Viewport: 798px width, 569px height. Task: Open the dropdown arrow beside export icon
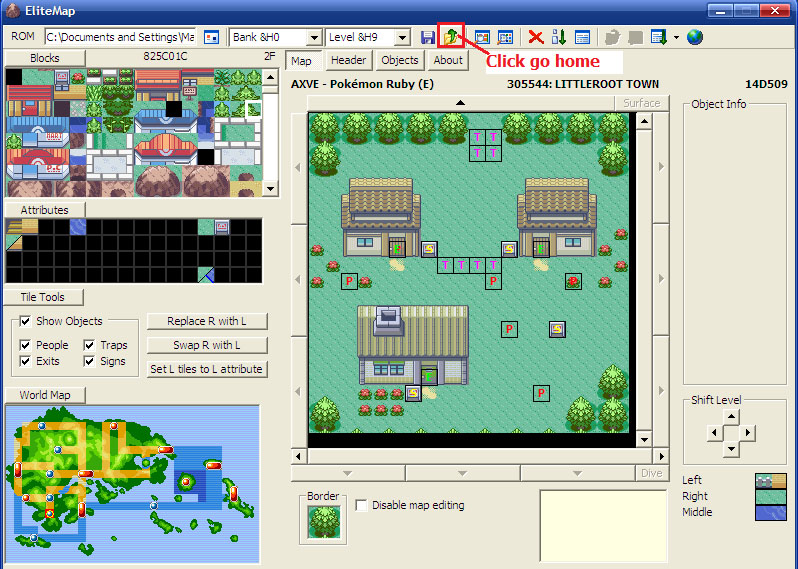tap(676, 37)
